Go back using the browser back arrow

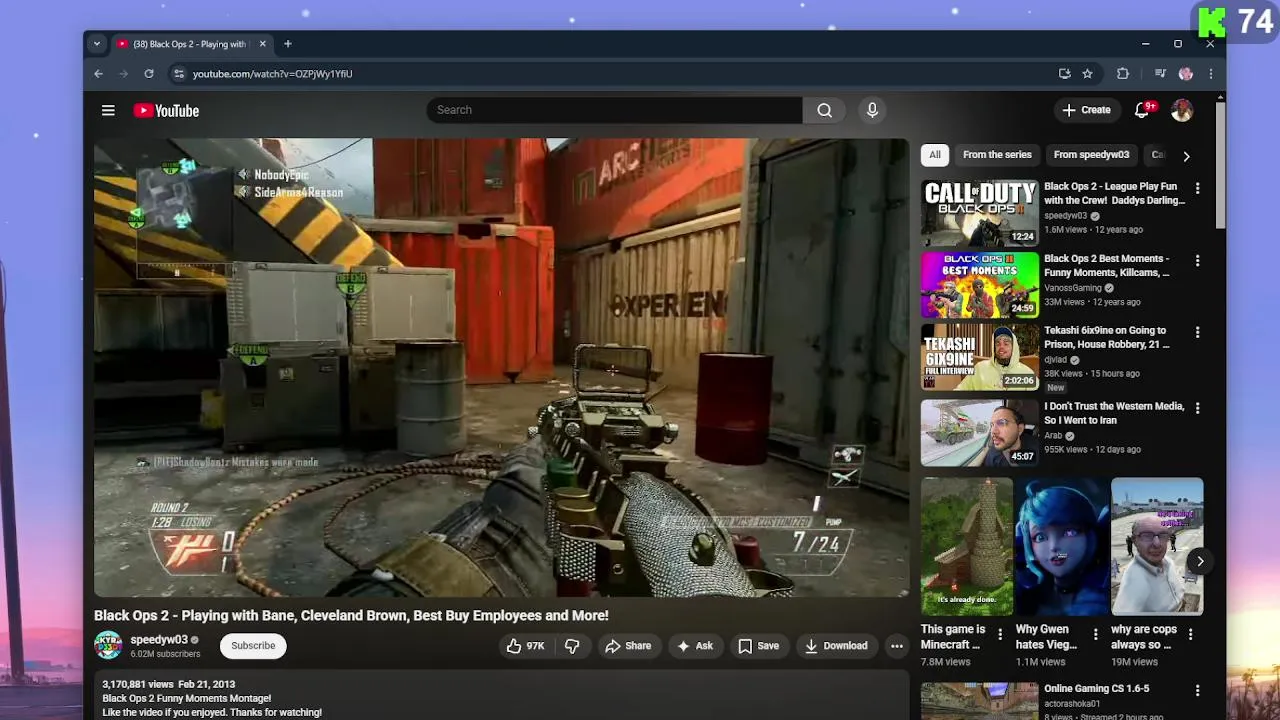click(x=98, y=74)
